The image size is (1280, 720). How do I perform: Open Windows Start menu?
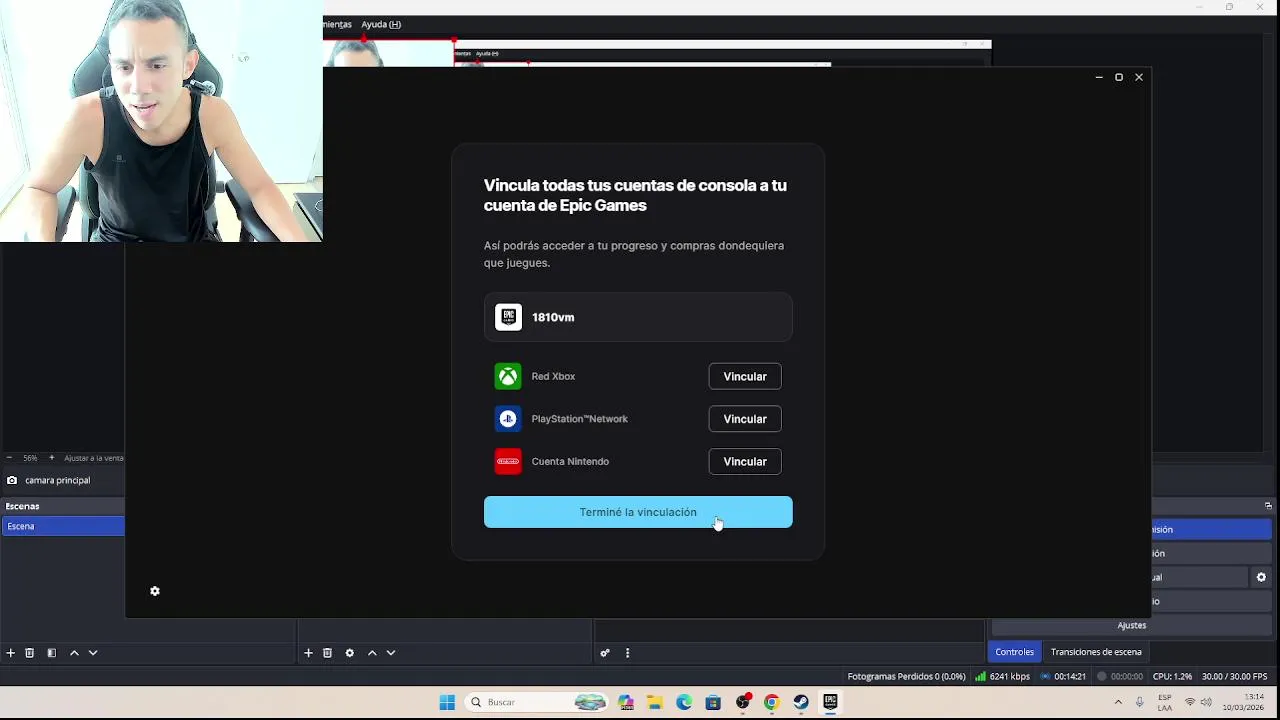click(447, 702)
